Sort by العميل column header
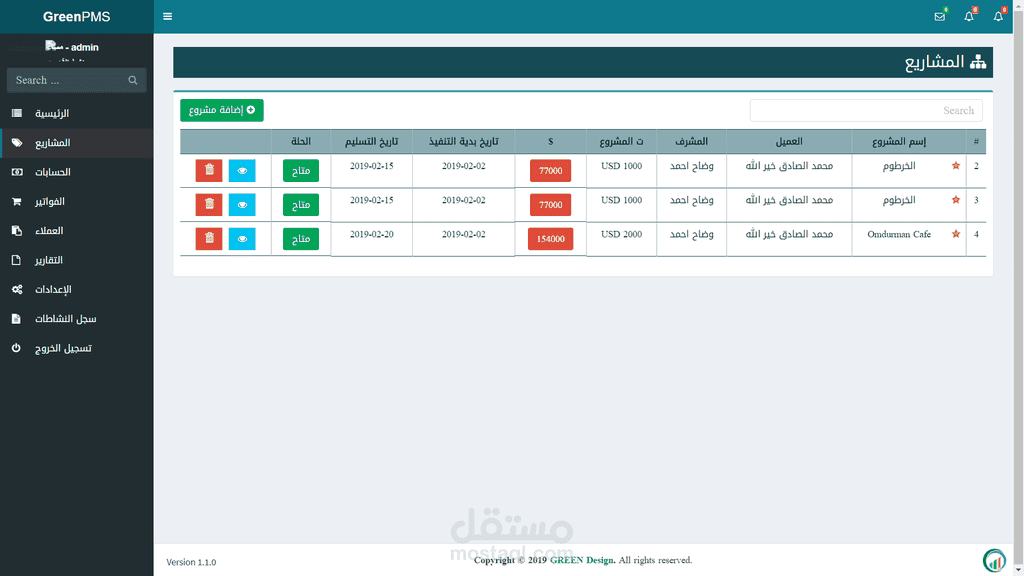This screenshot has width=1024, height=576. click(x=789, y=142)
